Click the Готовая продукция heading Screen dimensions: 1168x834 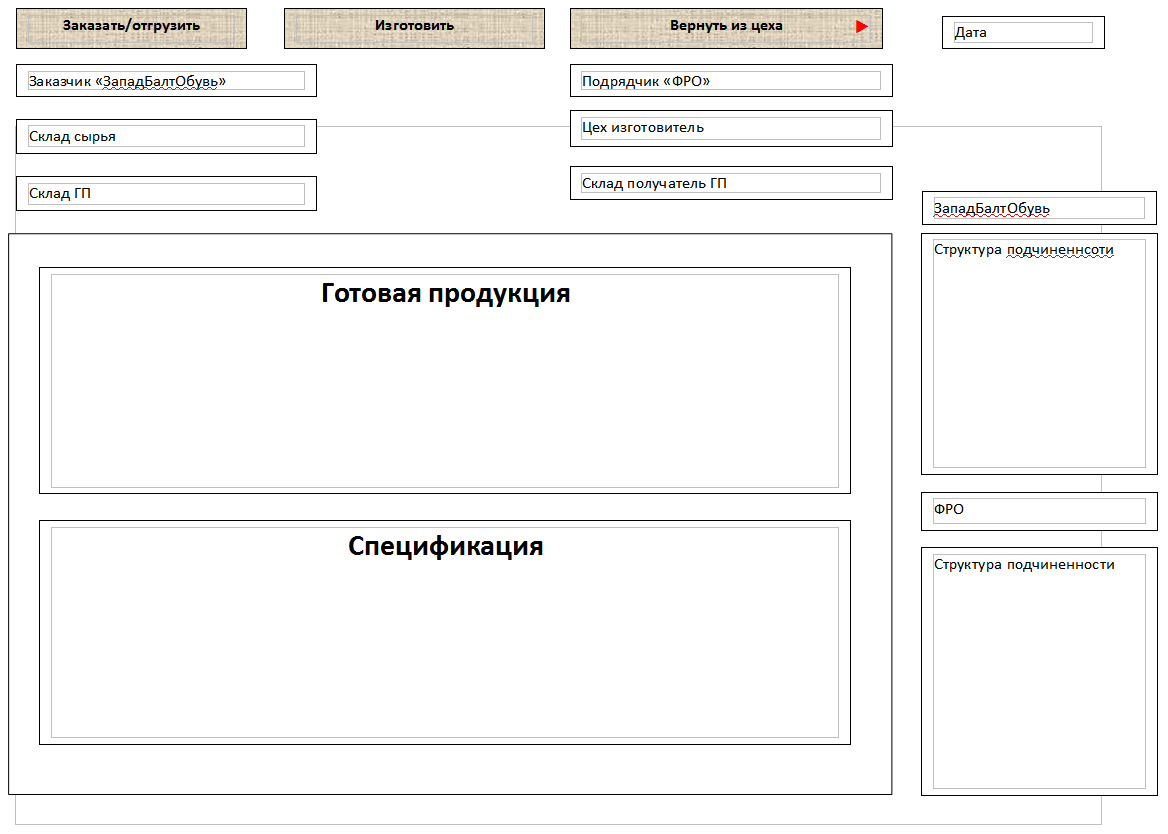445,294
